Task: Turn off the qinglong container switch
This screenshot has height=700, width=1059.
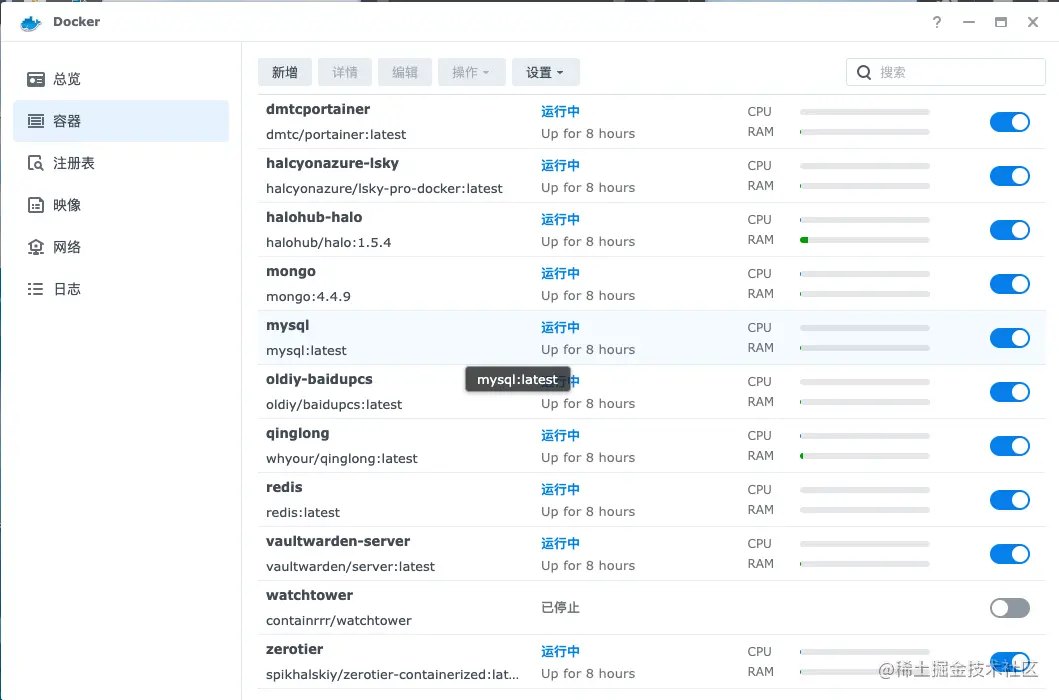Action: [x=1010, y=446]
